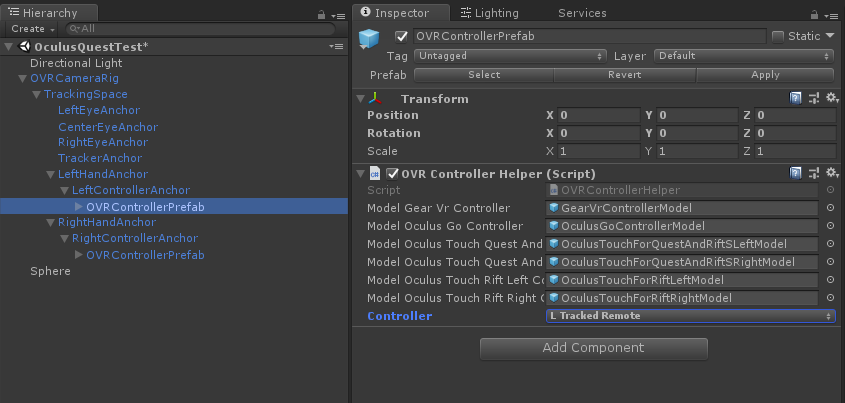This screenshot has height=403, width=845.
Task: Select RightEyeAnchor in Hierarchy
Action: [x=103, y=142]
